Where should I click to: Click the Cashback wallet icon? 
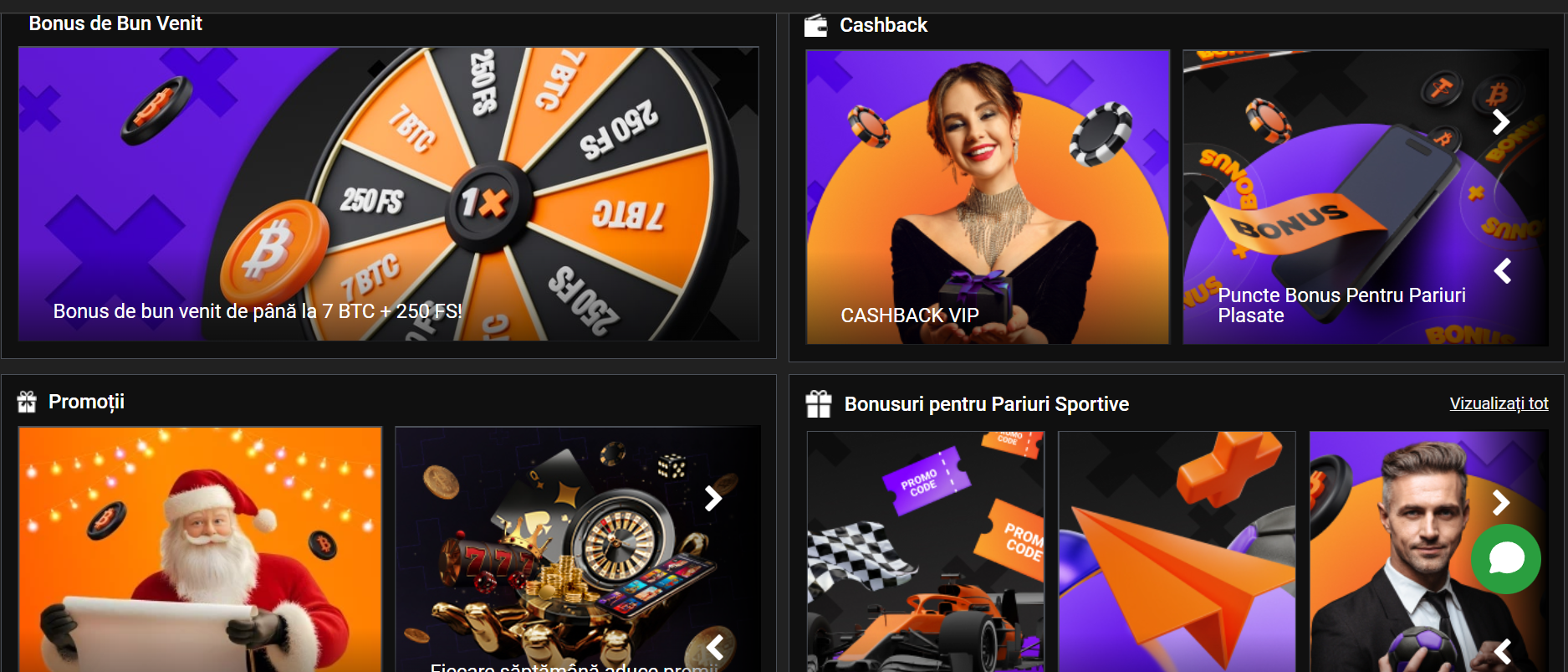(815, 26)
